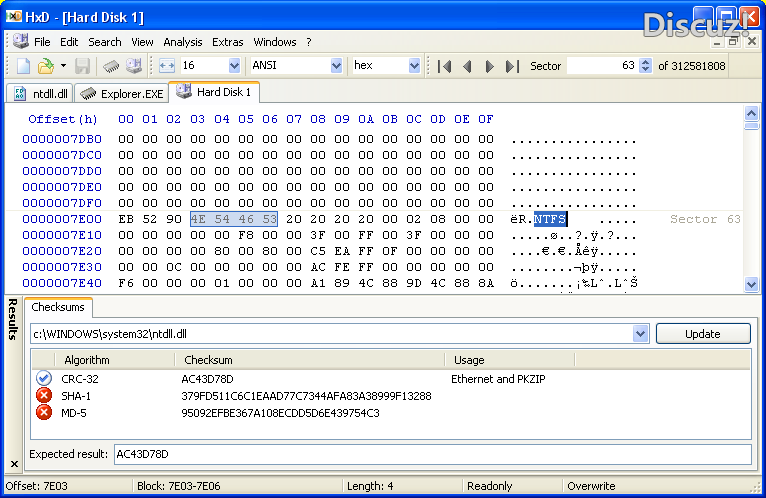This screenshot has height=498, width=766.
Task: Click the HxD title bar icon
Action: (14, 17)
